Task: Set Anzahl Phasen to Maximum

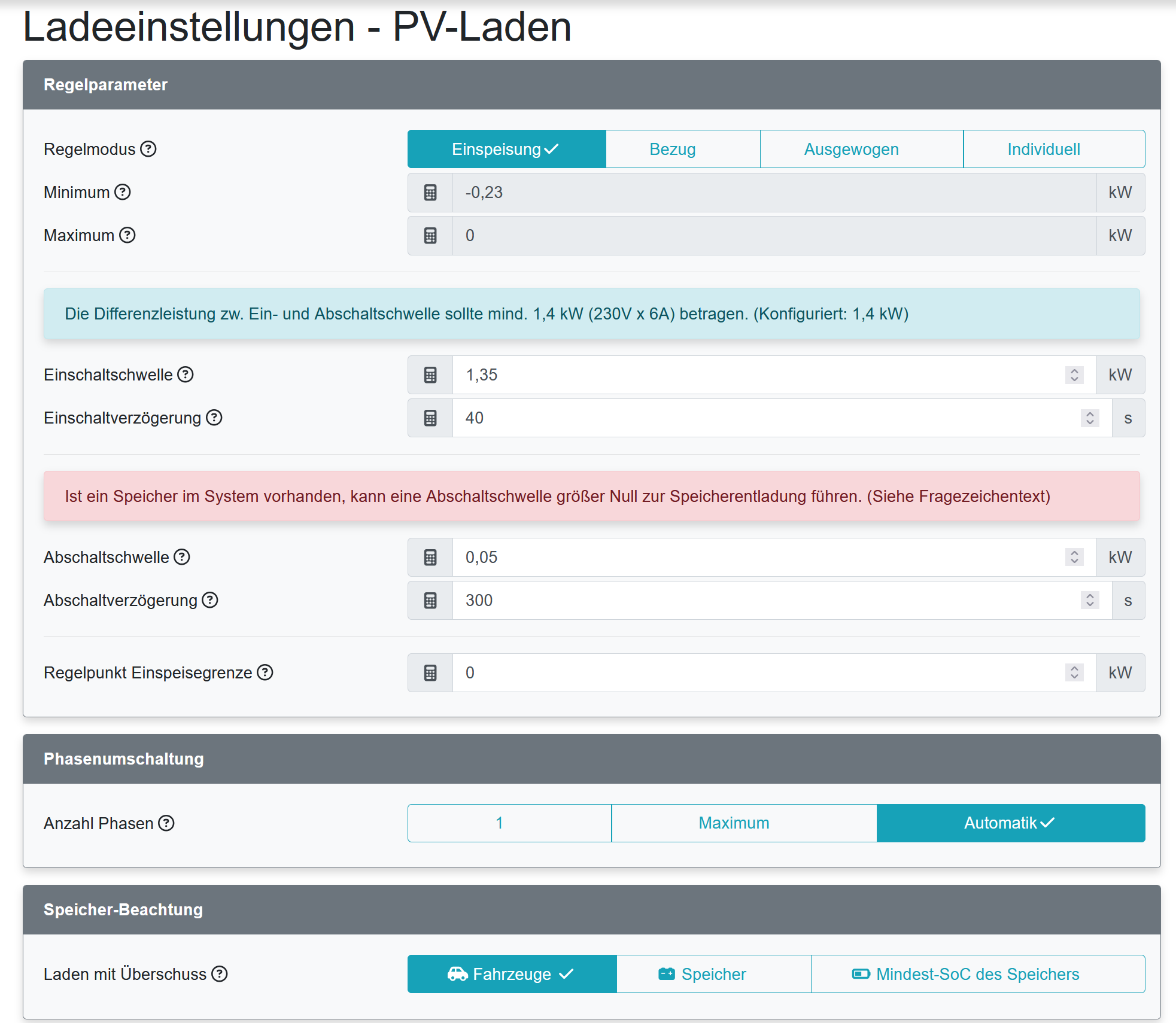Action: [x=745, y=823]
